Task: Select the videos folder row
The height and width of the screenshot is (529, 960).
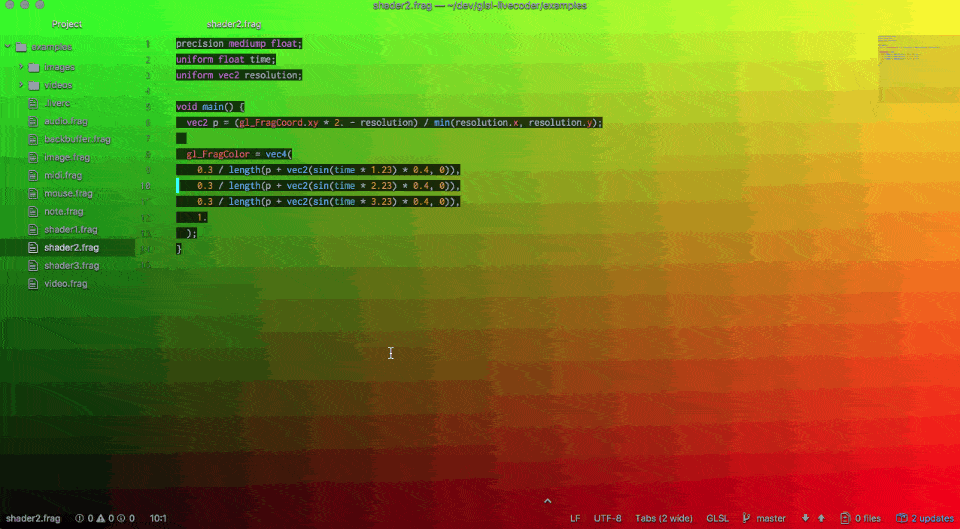Action: (x=67, y=85)
